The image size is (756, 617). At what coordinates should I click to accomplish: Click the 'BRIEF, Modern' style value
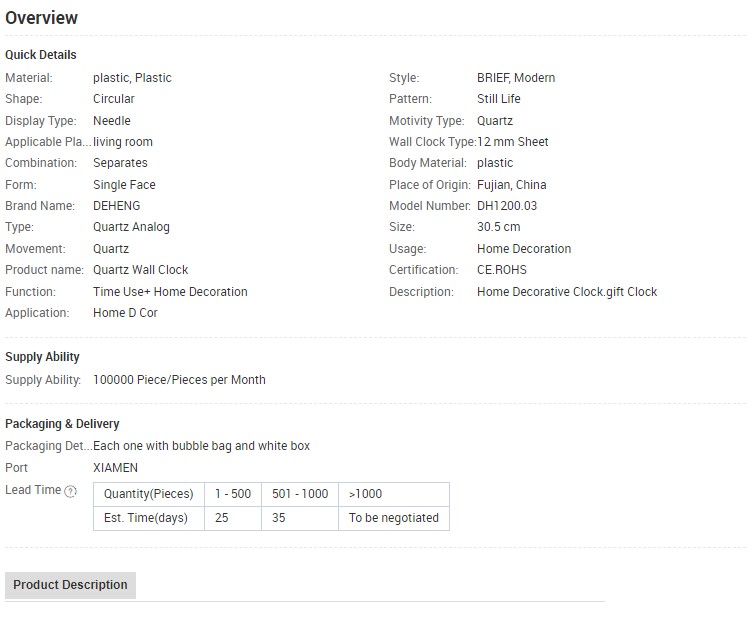point(516,78)
